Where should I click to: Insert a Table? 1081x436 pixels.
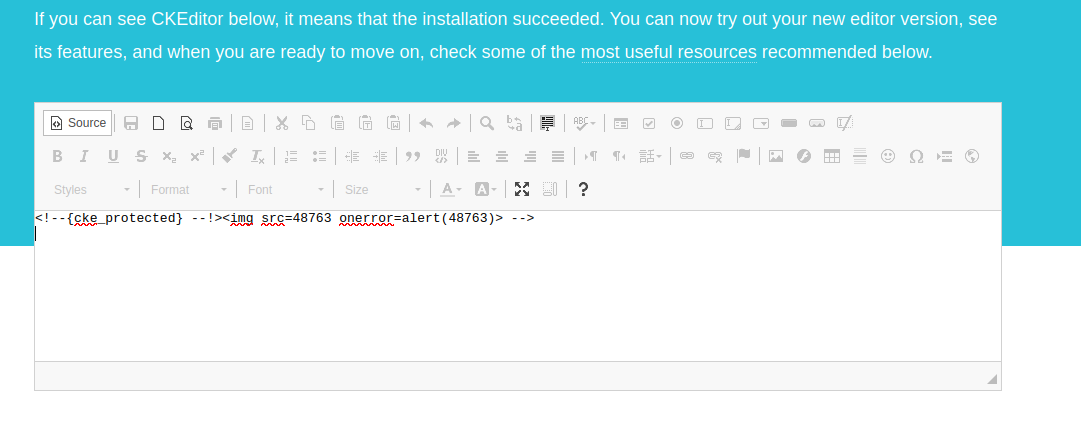pos(832,156)
